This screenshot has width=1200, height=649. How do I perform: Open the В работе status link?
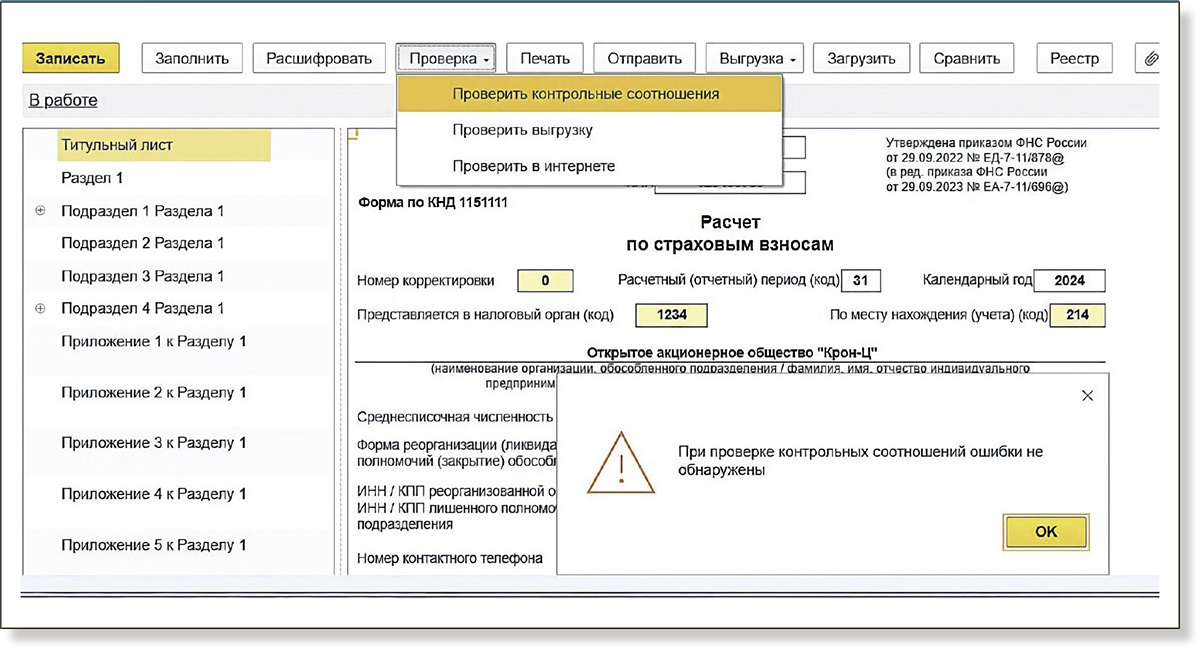62,100
